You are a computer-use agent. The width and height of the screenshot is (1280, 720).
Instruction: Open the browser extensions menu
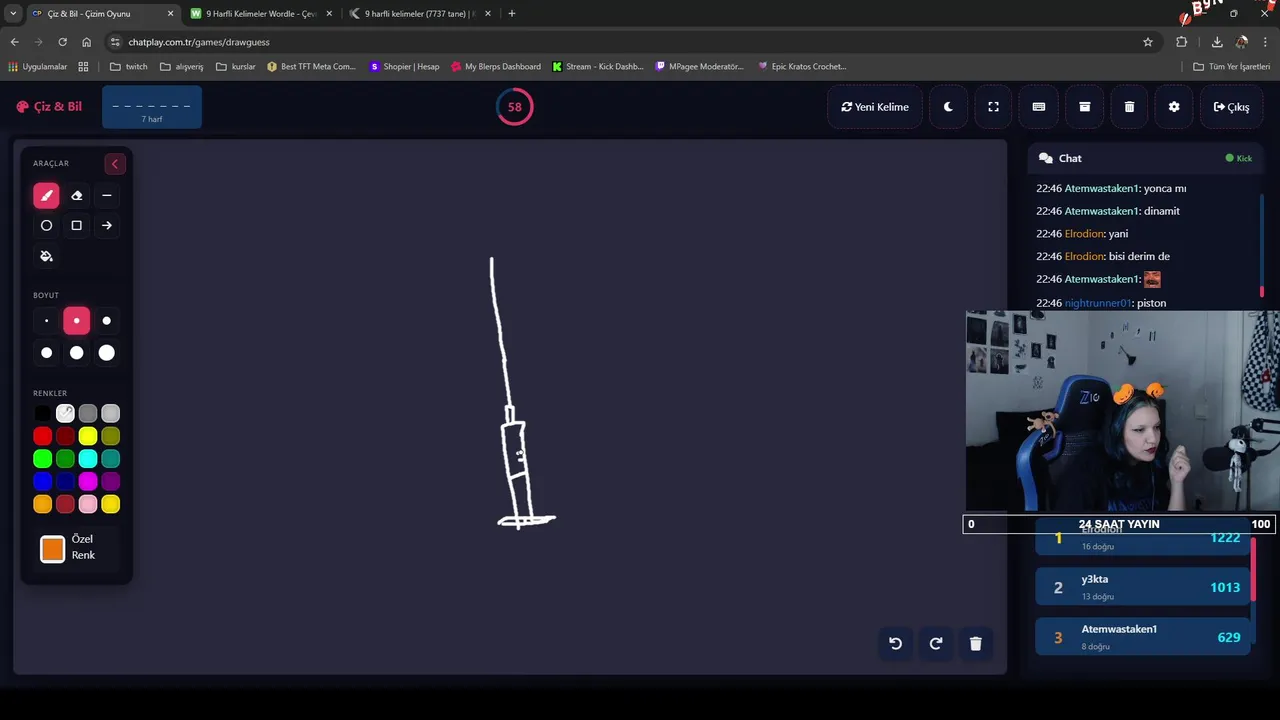click(x=1182, y=42)
